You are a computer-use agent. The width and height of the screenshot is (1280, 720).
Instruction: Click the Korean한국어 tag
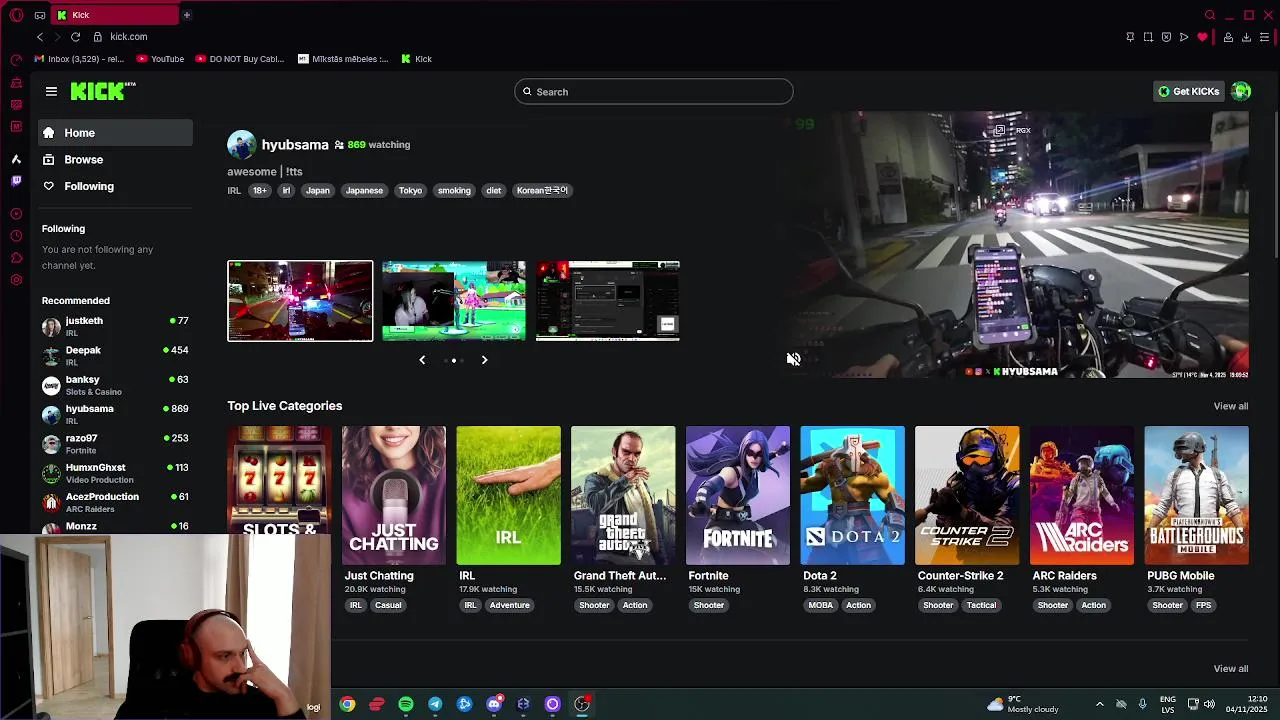(x=542, y=190)
